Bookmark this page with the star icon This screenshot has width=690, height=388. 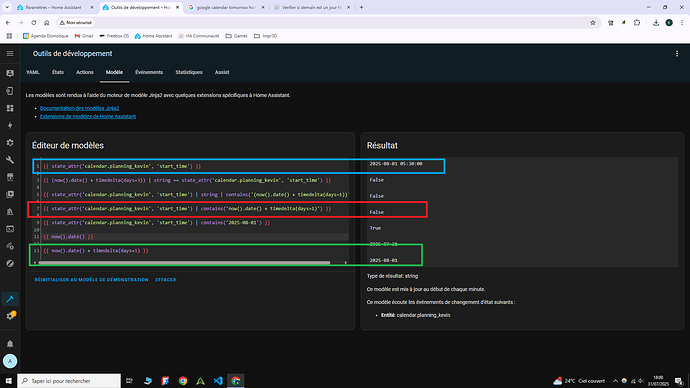[x=593, y=22]
